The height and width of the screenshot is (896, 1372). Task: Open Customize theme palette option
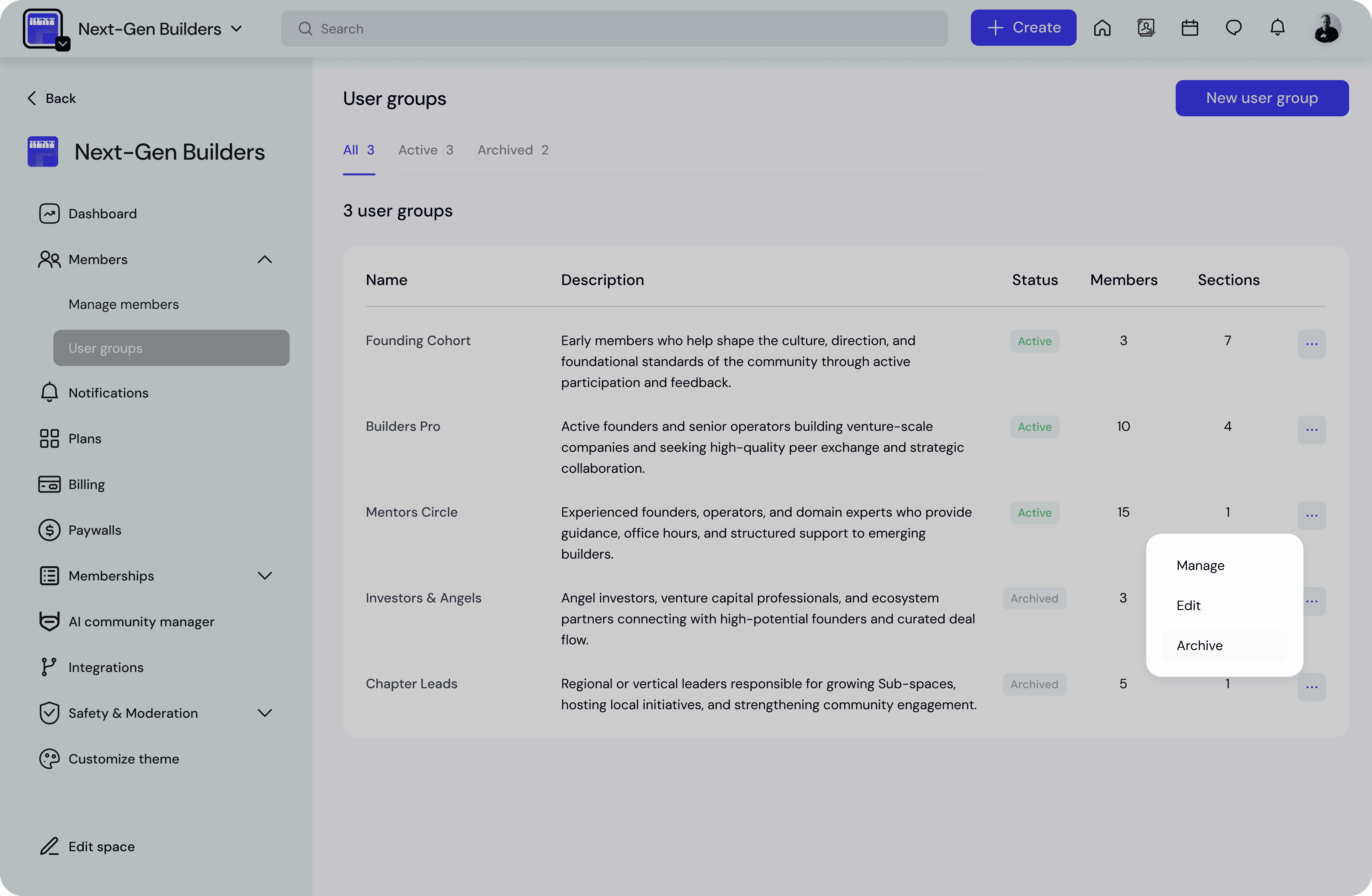[x=123, y=759]
